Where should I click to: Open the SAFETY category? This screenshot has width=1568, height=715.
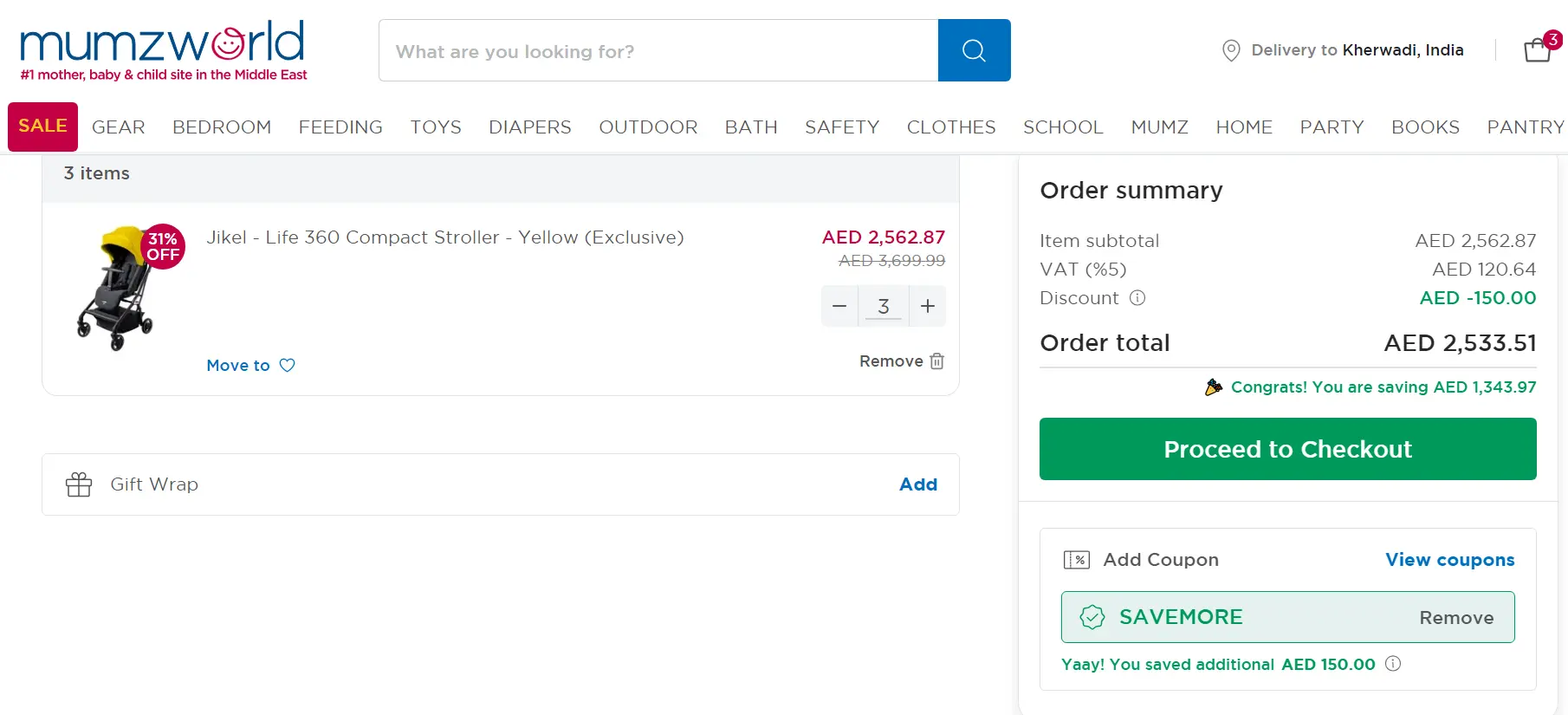click(x=842, y=127)
